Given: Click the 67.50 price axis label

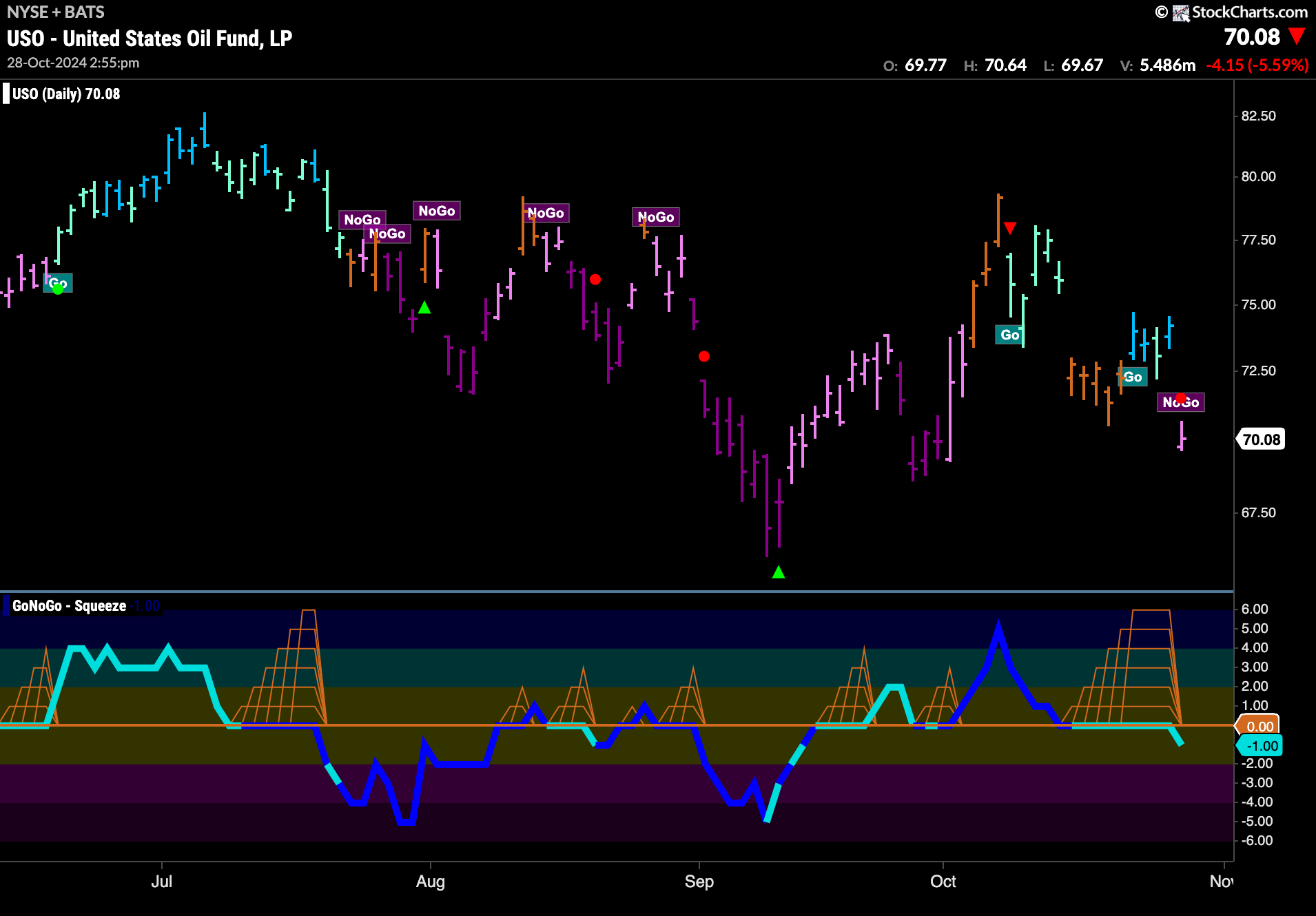Looking at the screenshot, I should pyautogui.click(x=1258, y=512).
